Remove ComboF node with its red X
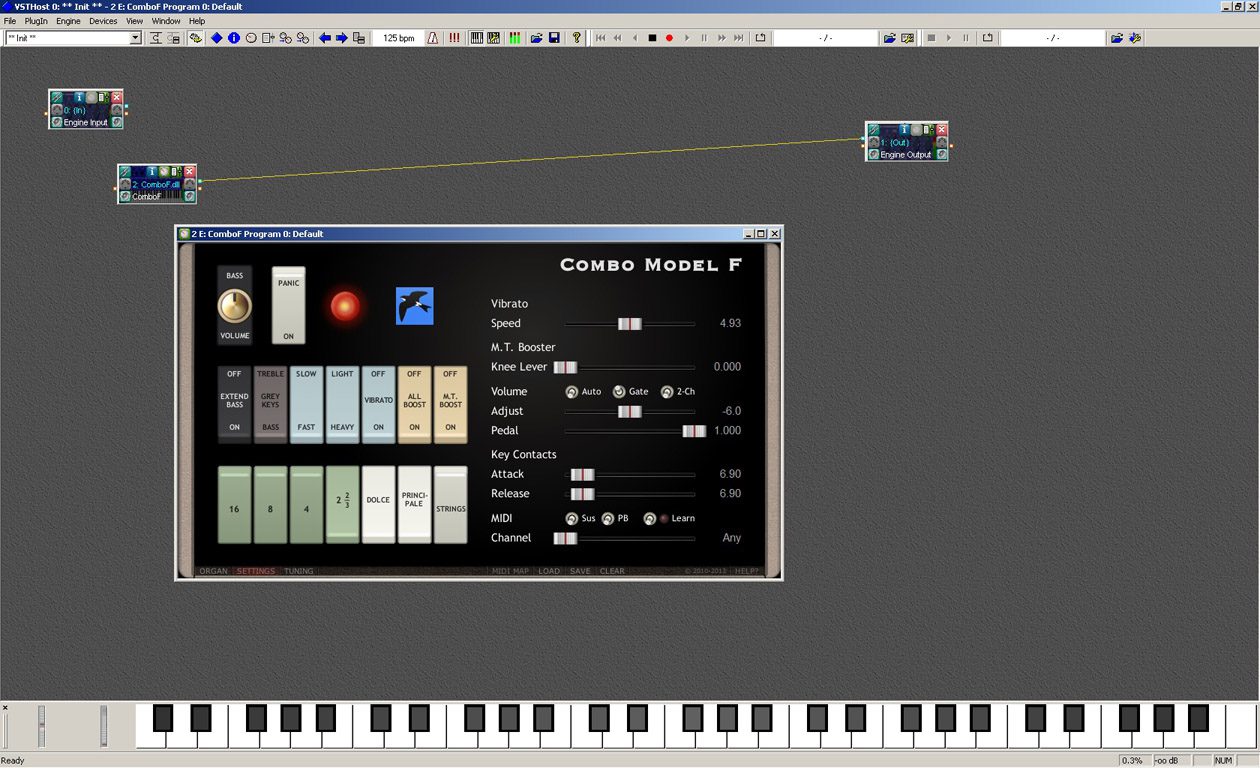Screen dimensions: 1260x768 coord(189,172)
